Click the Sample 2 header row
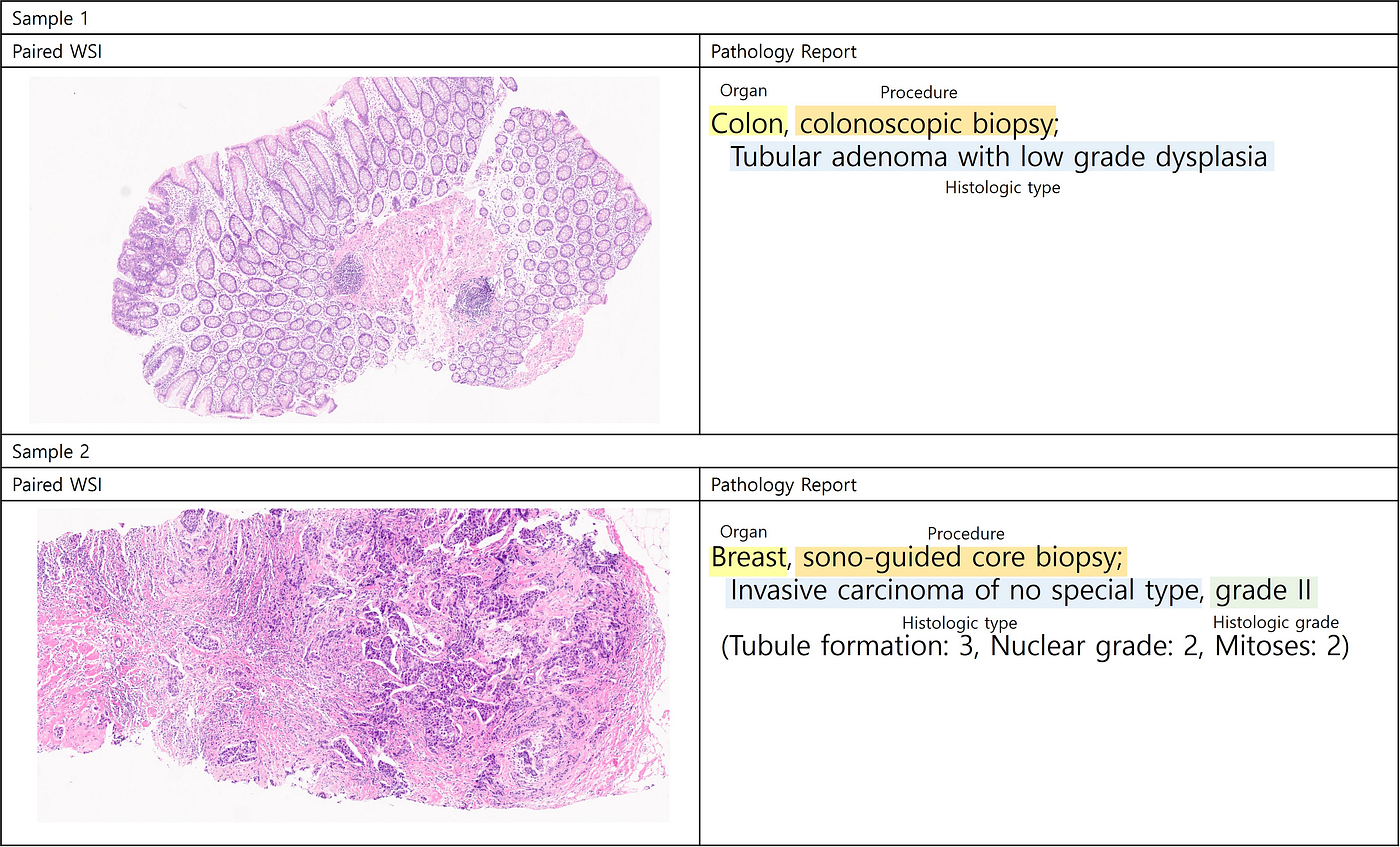Image resolution: width=1400 pixels, height=847 pixels. (700, 451)
